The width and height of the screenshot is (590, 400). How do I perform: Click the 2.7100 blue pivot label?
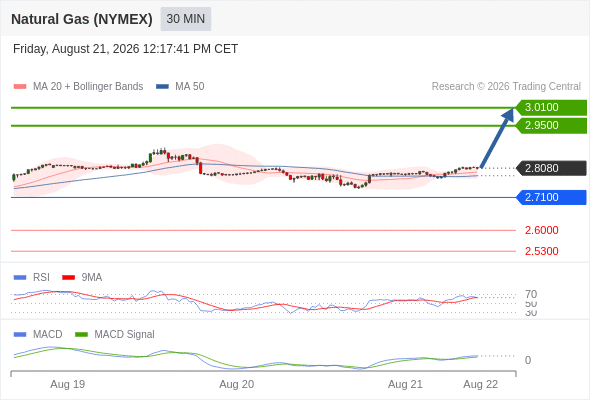(x=551, y=197)
